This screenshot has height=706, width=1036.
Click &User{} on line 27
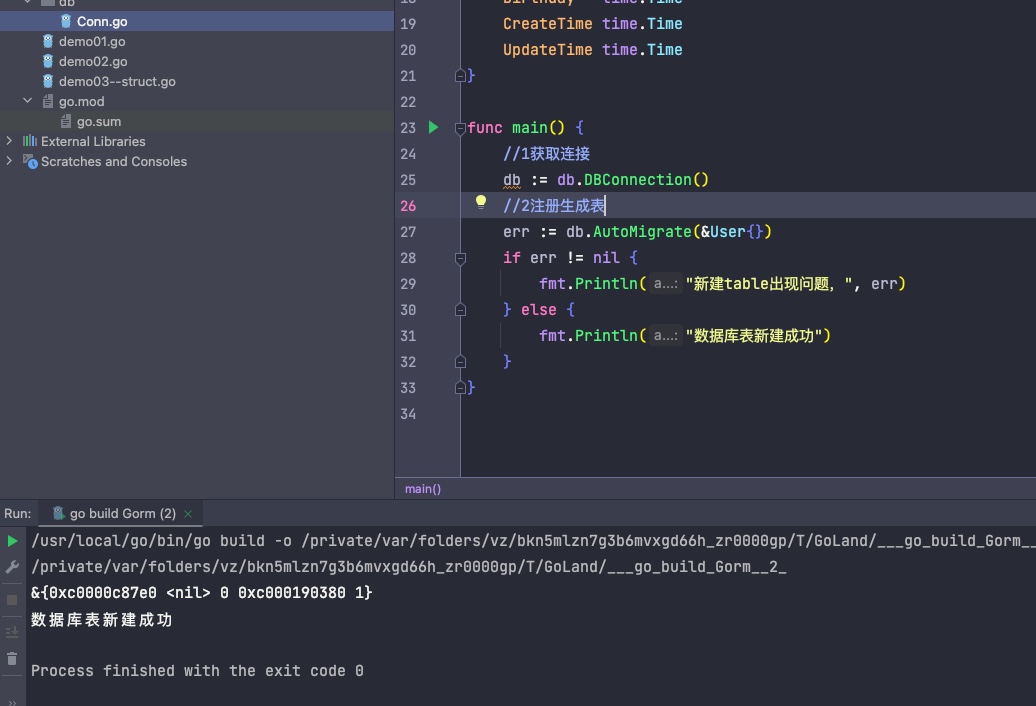pyautogui.click(x=731, y=232)
